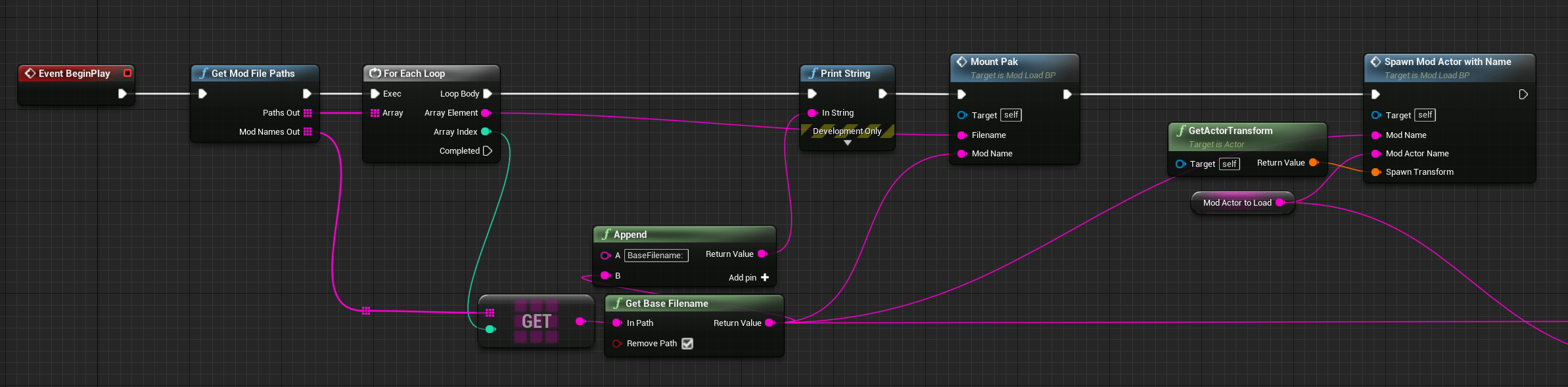Click GET node output pin

(x=580, y=321)
